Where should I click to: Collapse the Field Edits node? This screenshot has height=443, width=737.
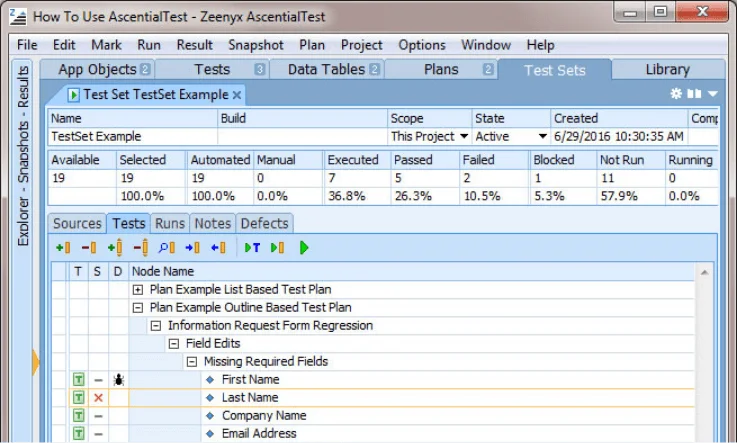(x=173, y=344)
